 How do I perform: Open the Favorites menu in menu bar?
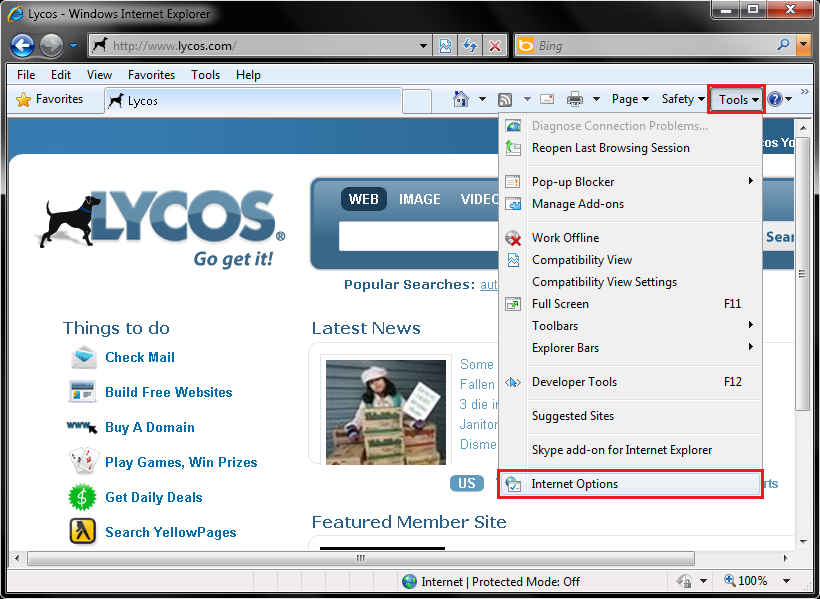coord(151,75)
